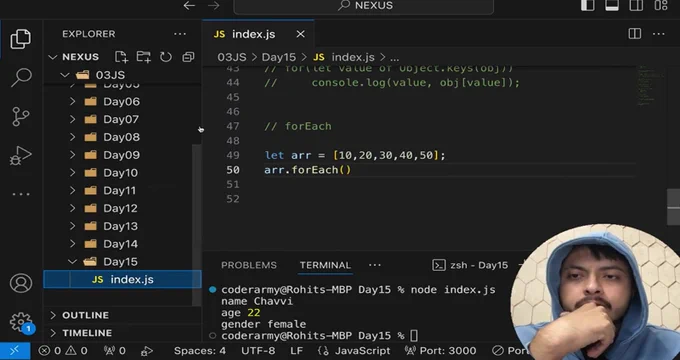680x360 pixels.
Task: Expand the OUTLINE section
Action: point(122,315)
